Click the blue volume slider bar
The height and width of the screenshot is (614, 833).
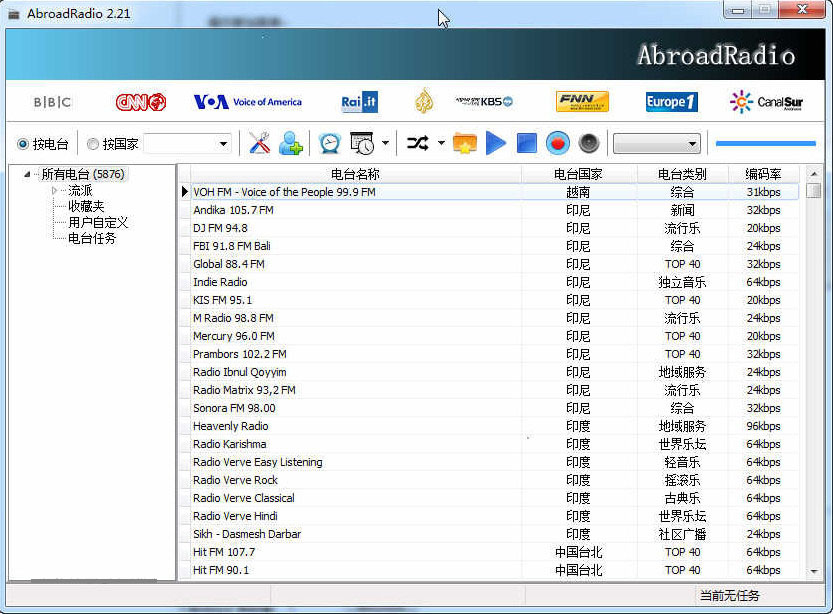(x=765, y=144)
